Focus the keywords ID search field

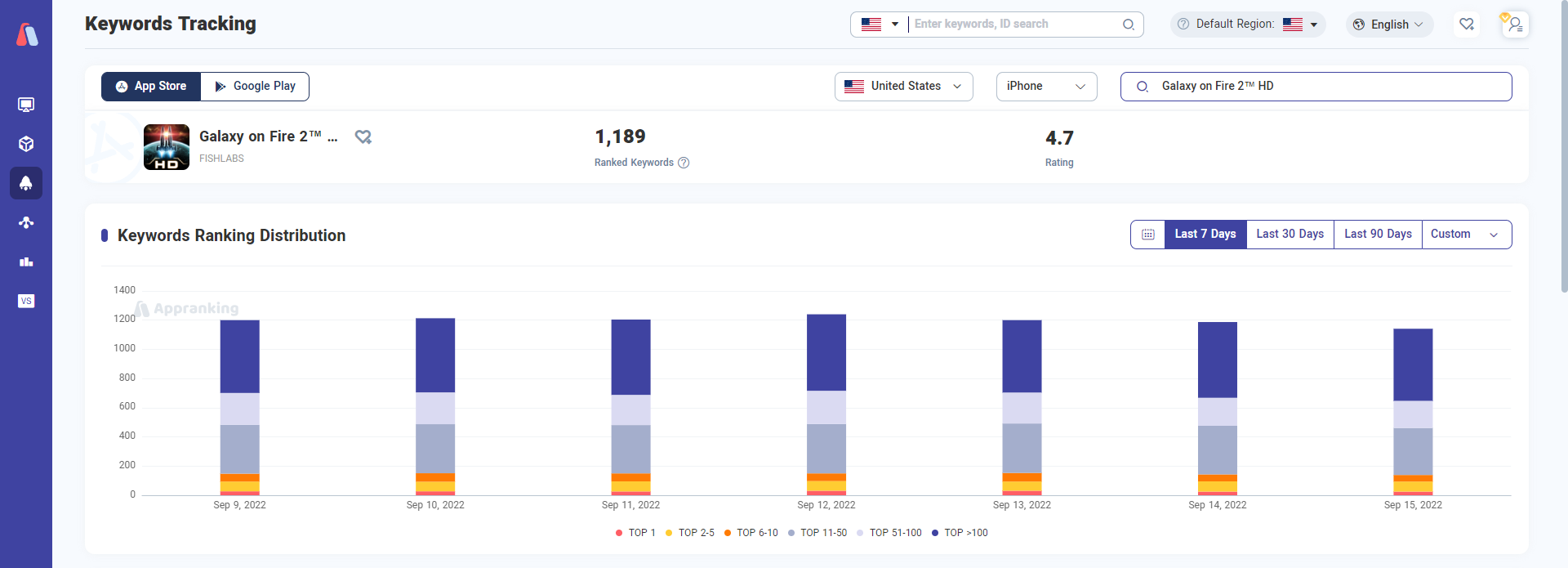click(x=1014, y=25)
